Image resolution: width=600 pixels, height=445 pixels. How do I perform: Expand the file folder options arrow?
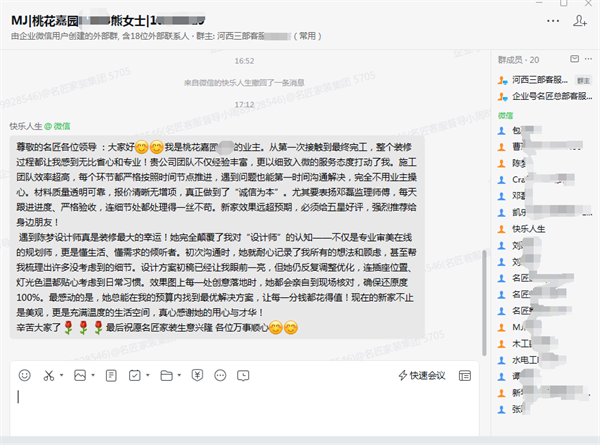179,375
